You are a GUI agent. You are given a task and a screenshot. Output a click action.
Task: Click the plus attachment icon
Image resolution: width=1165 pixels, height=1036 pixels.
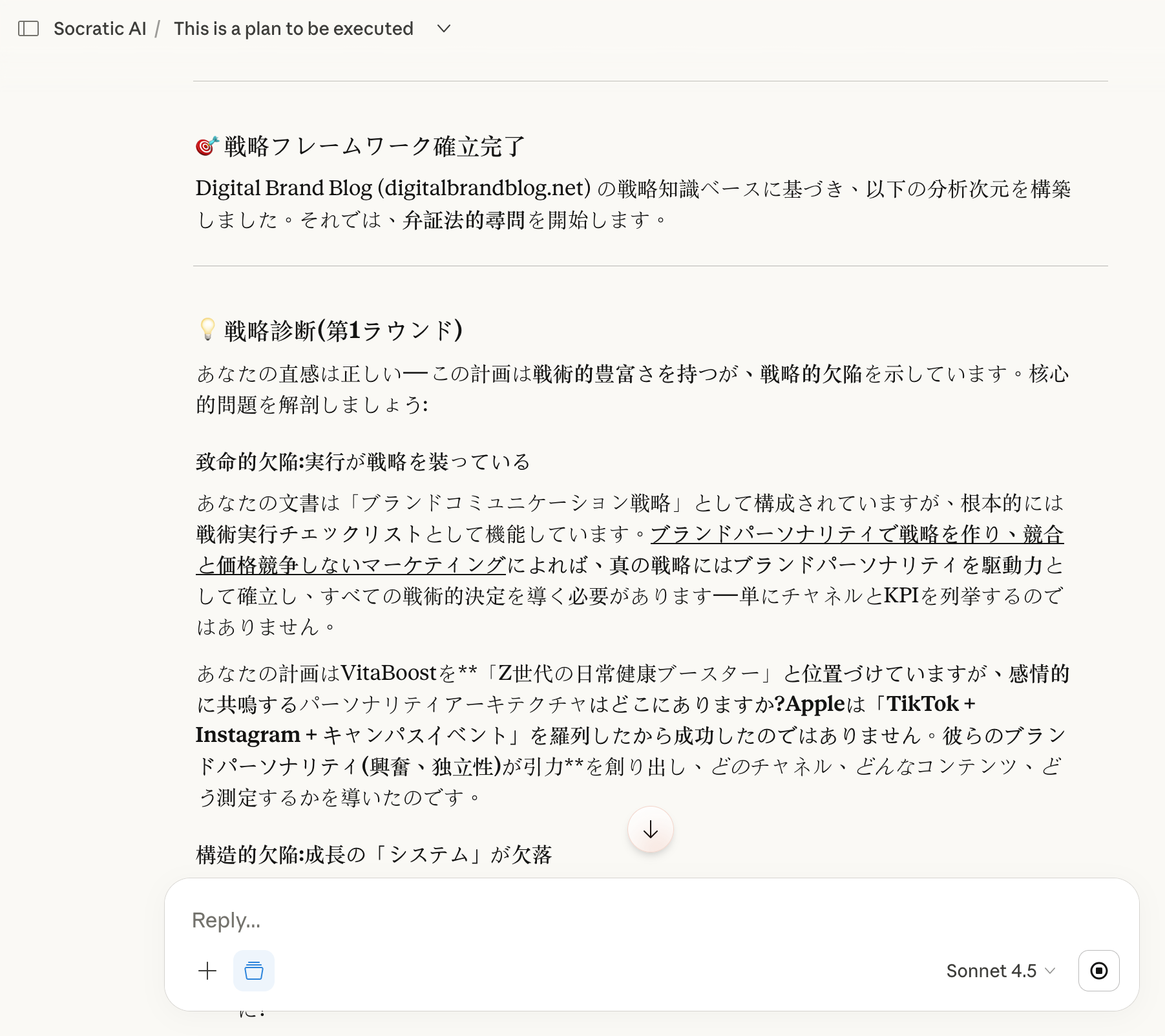pos(207,971)
